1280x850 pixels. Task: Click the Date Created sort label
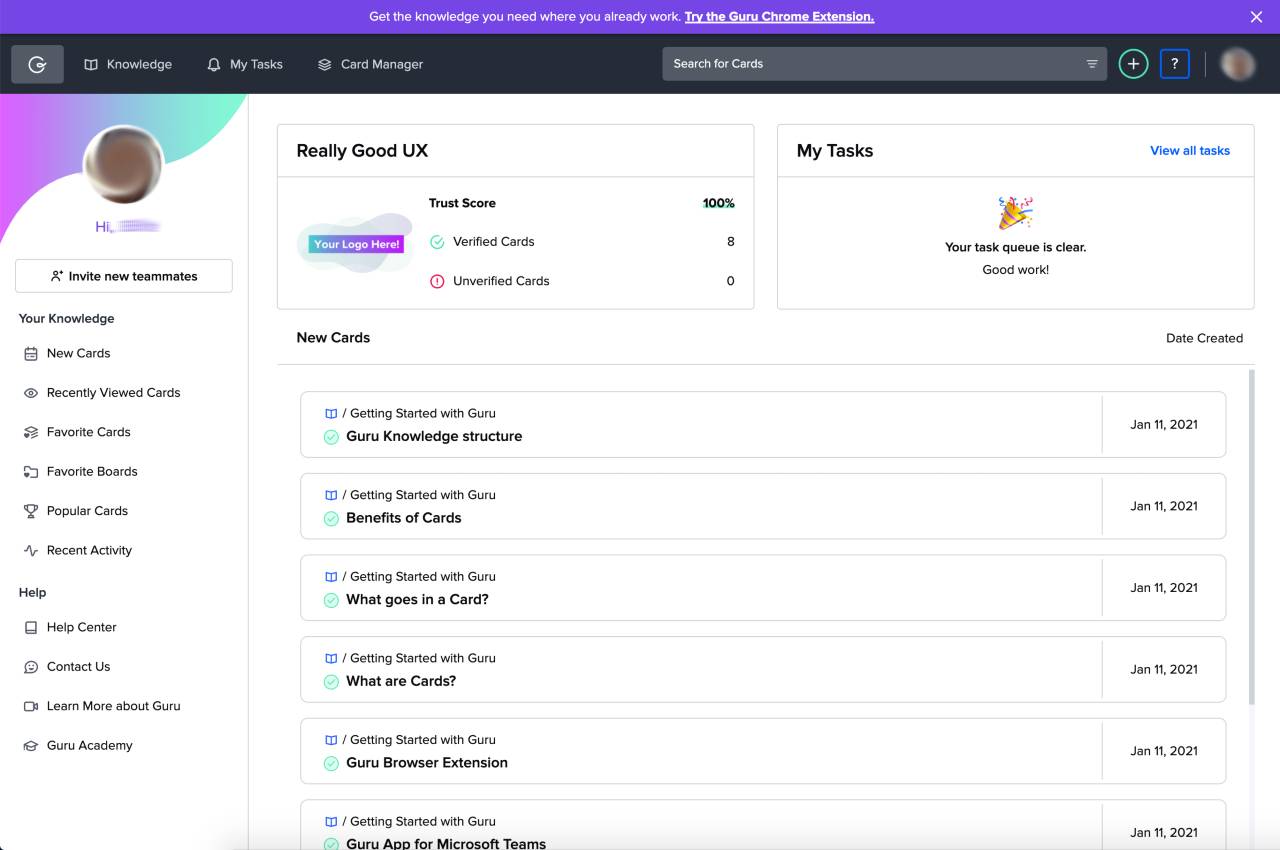1204,338
